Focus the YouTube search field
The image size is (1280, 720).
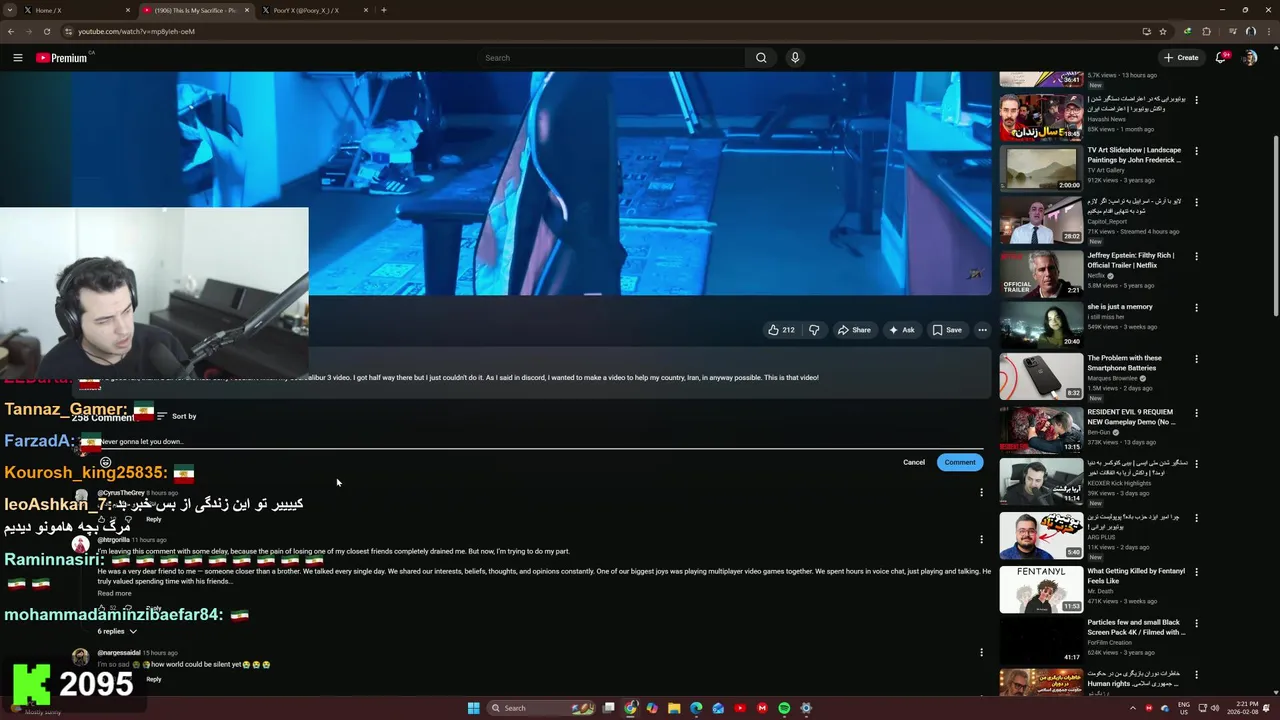click(x=611, y=58)
